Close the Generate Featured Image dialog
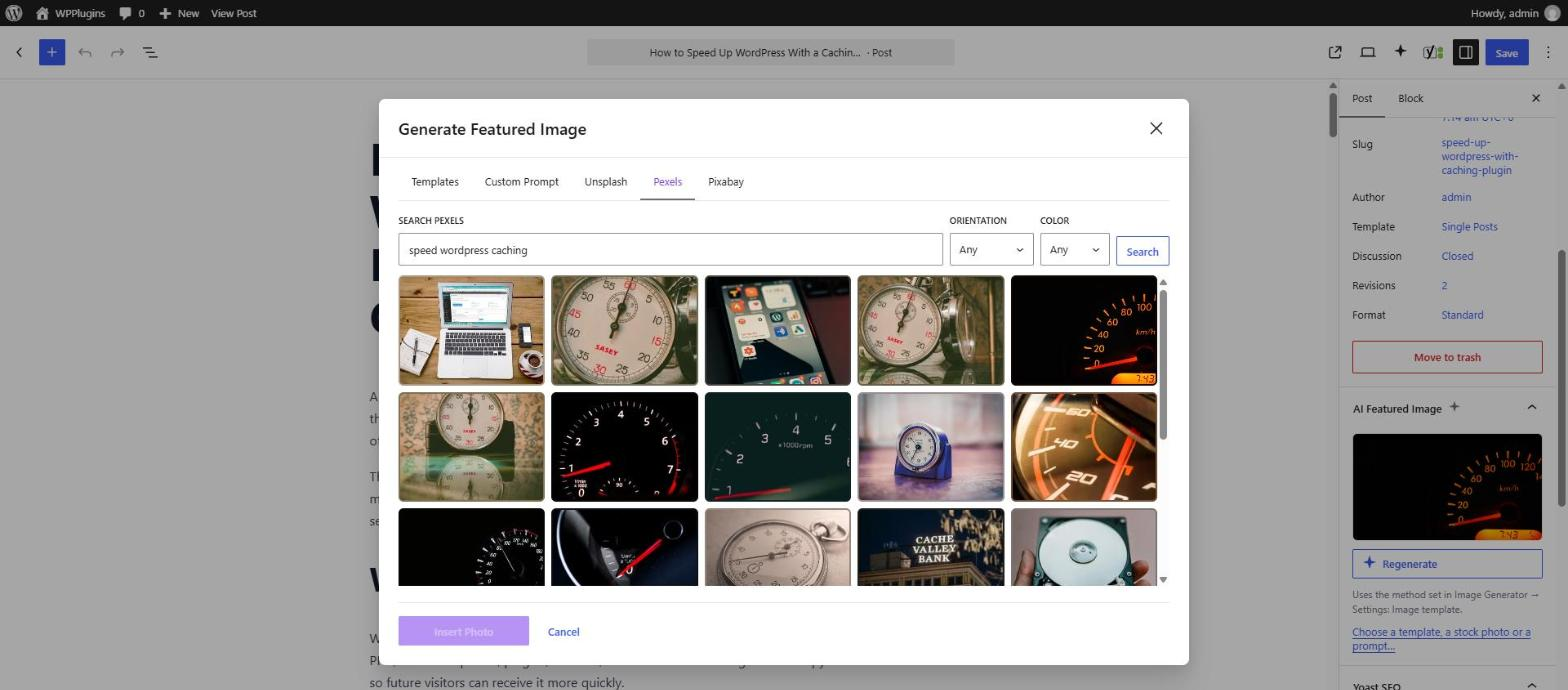Screen dimensions: 1568x690 1156,128
